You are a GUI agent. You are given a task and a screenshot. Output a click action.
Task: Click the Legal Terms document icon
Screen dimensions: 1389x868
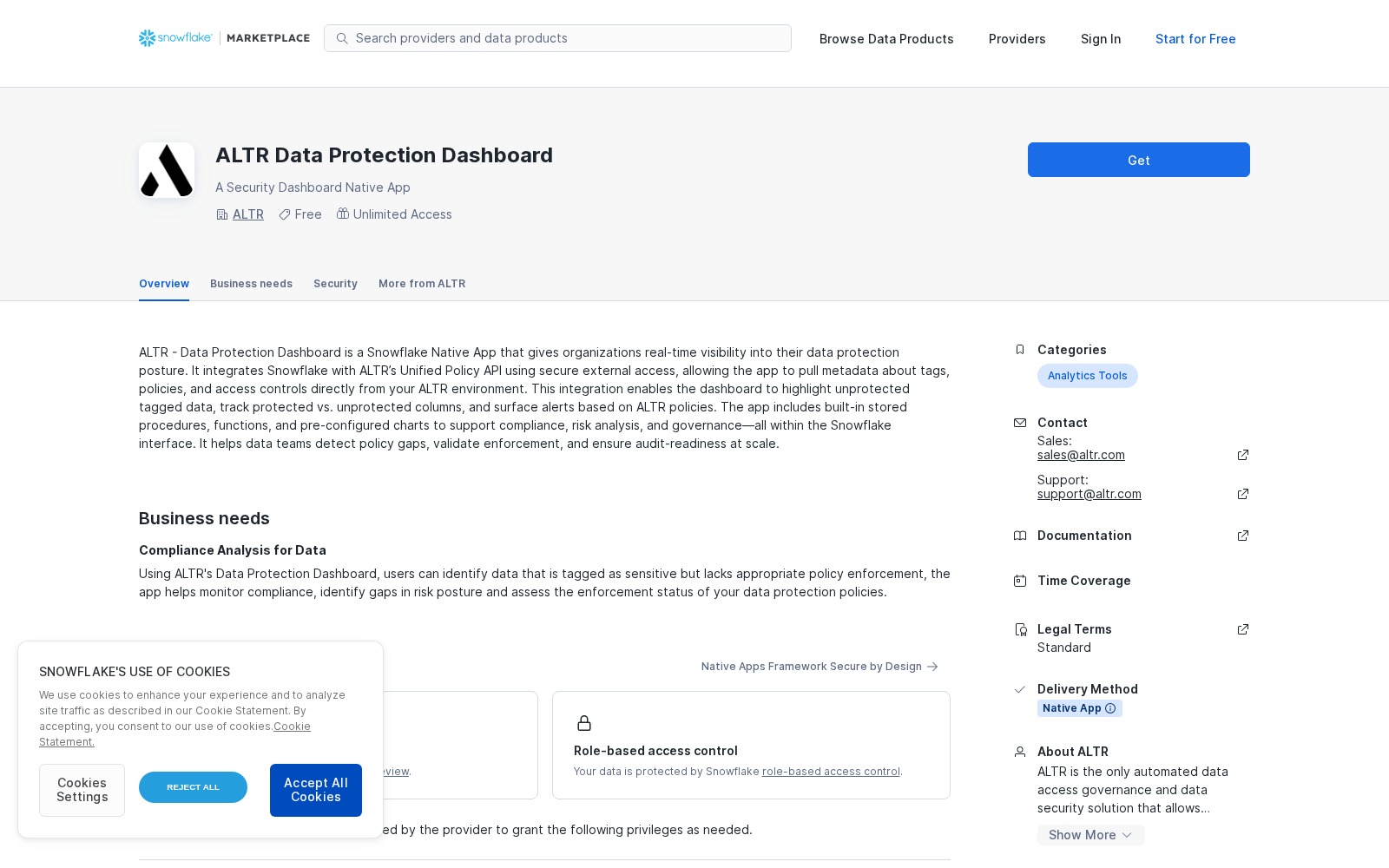[1020, 629]
